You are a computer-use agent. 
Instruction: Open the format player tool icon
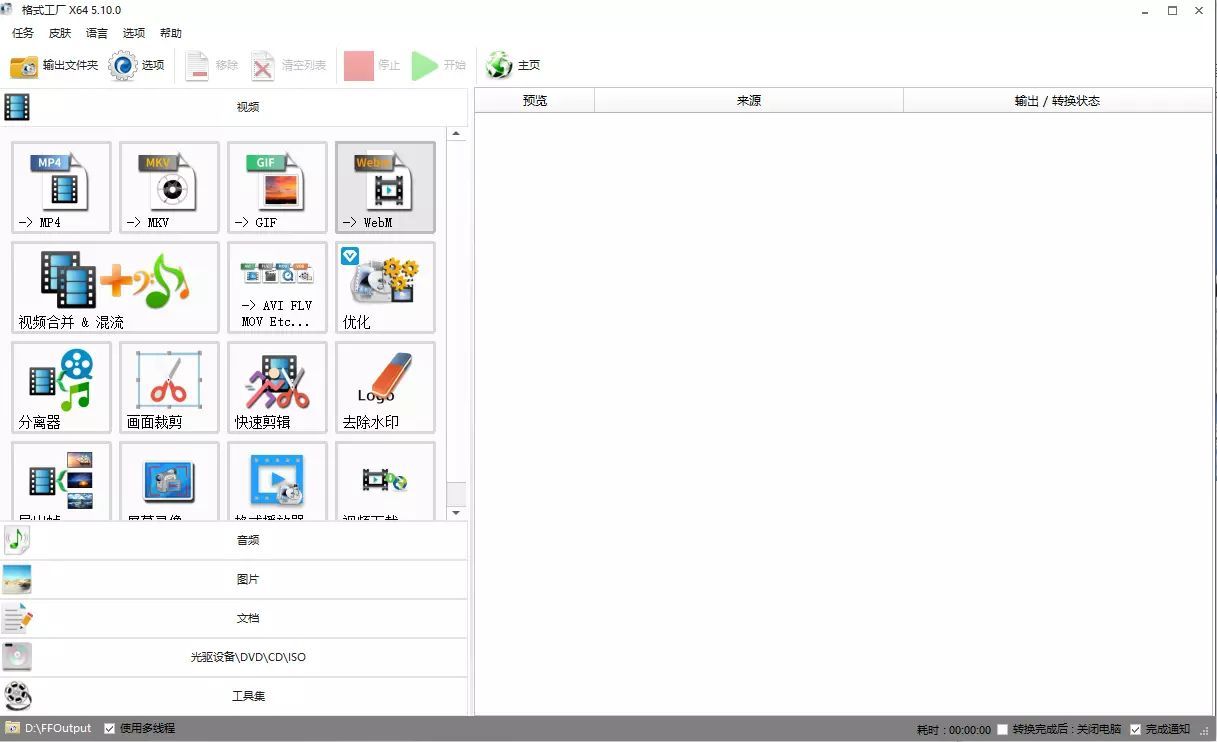pyautogui.click(x=277, y=481)
